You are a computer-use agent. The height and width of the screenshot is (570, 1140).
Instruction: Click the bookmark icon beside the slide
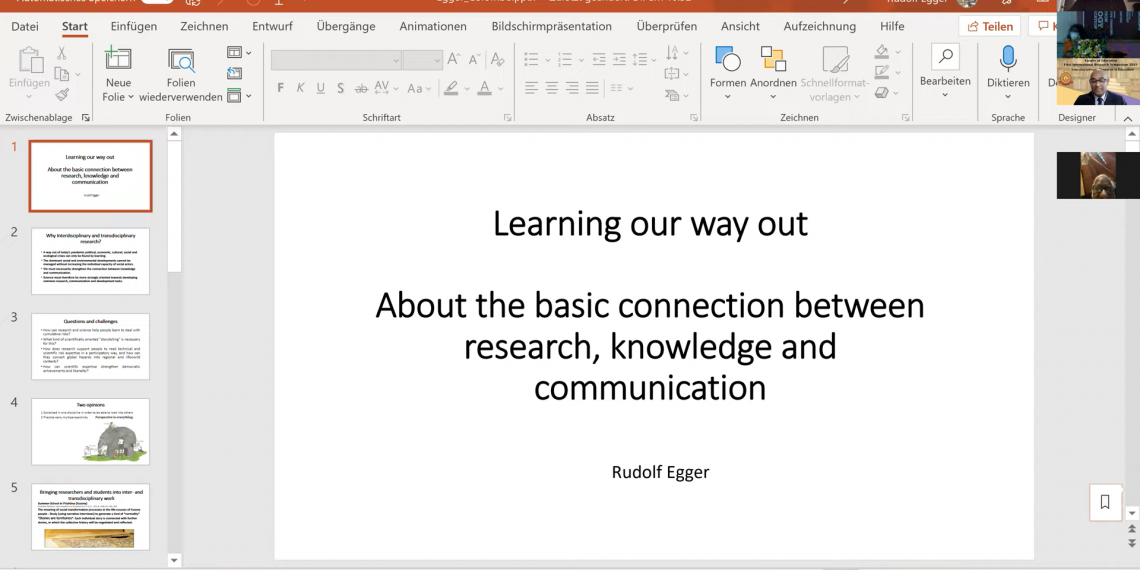[1105, 502]
